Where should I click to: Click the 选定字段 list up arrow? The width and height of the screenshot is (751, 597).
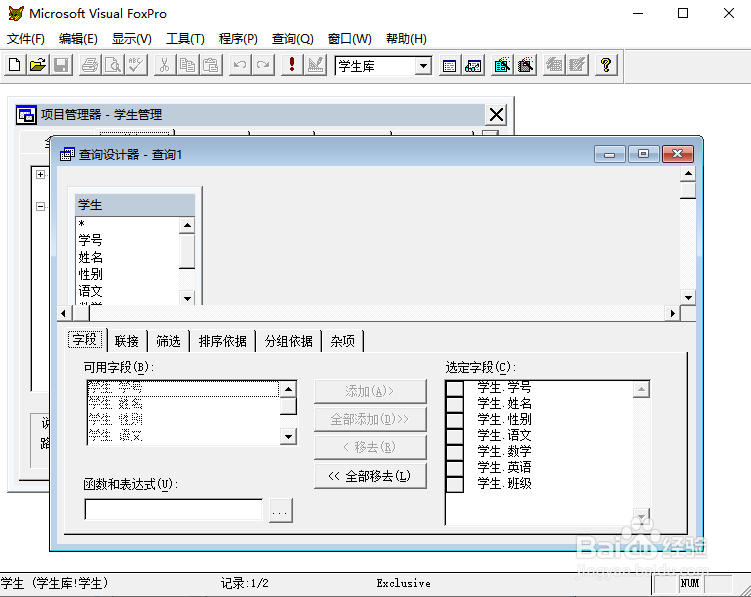[x=641, y=389]
